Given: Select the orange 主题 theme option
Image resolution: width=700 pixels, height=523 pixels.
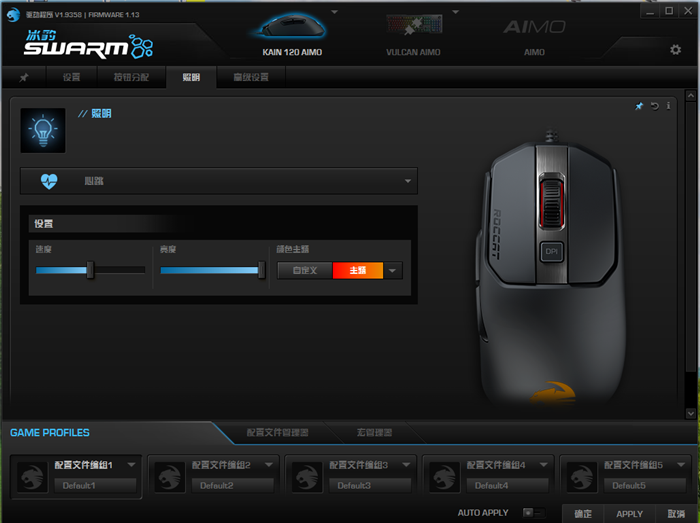Looking at the screenshot, I should [357, 270].
